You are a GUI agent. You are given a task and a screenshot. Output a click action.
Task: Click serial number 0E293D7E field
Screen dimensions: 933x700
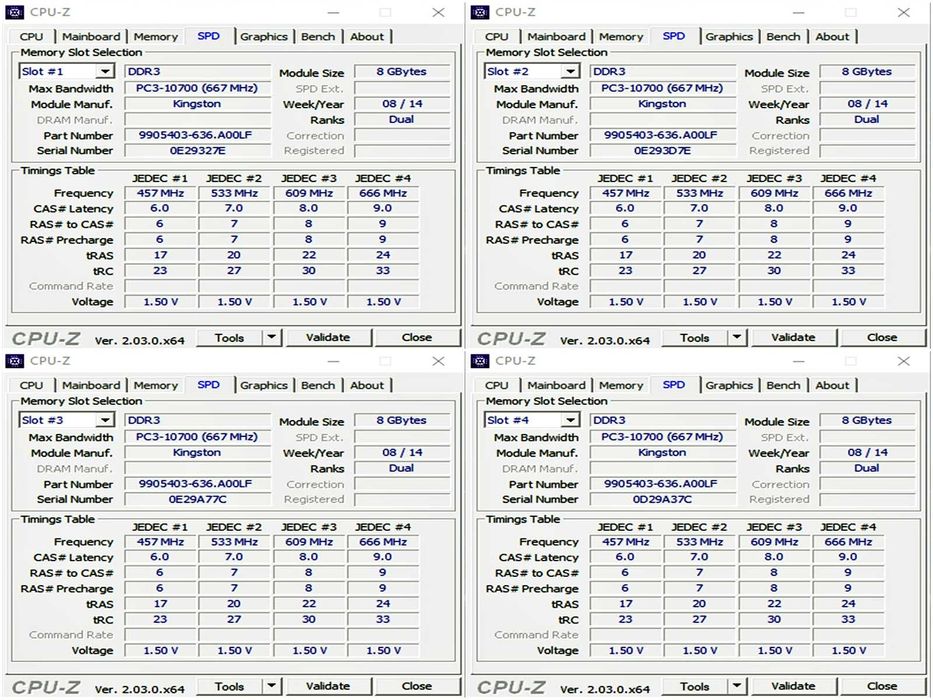coord(663,151)
